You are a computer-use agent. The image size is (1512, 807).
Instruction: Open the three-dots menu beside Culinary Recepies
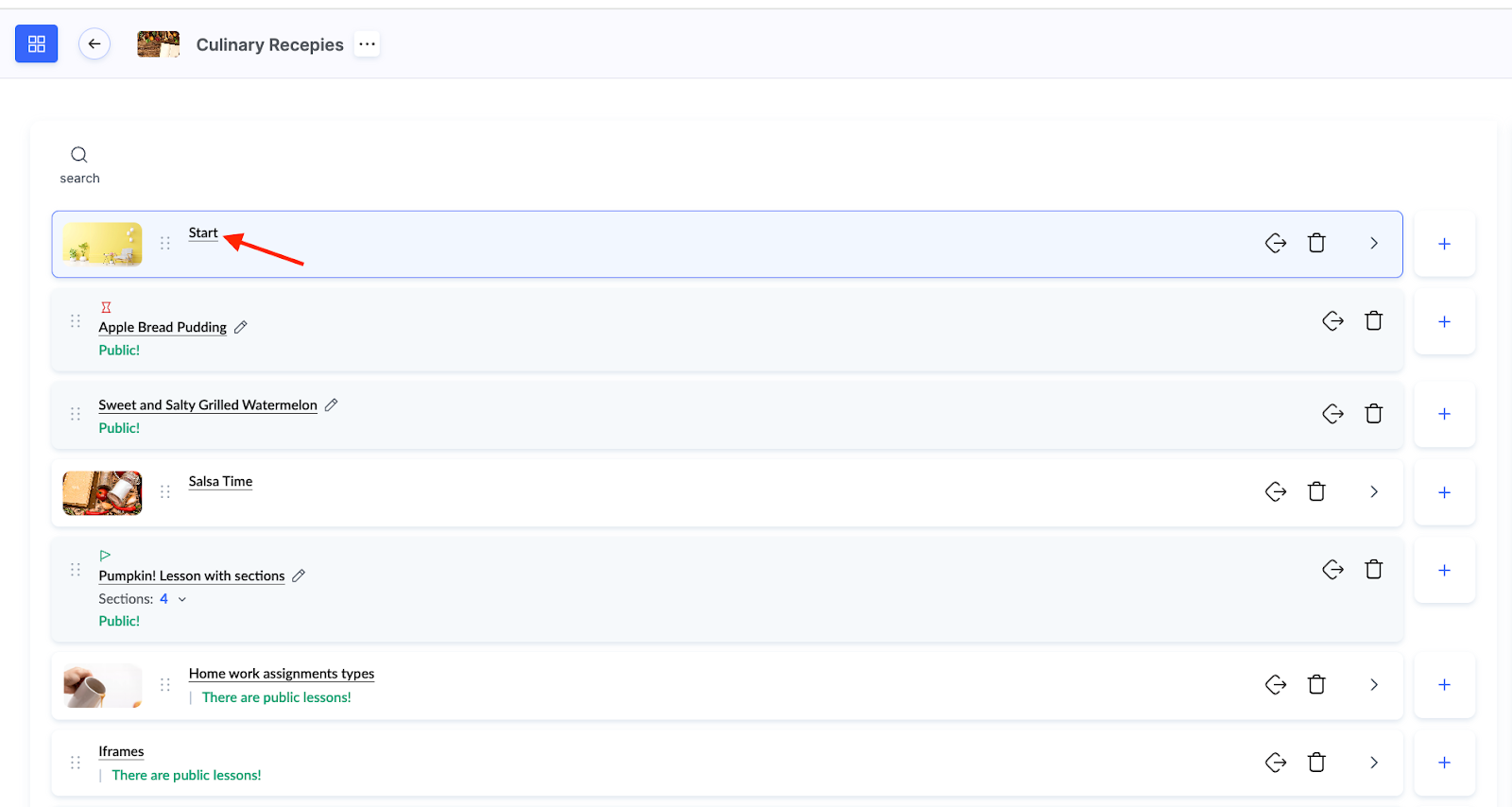coord(368,43)
